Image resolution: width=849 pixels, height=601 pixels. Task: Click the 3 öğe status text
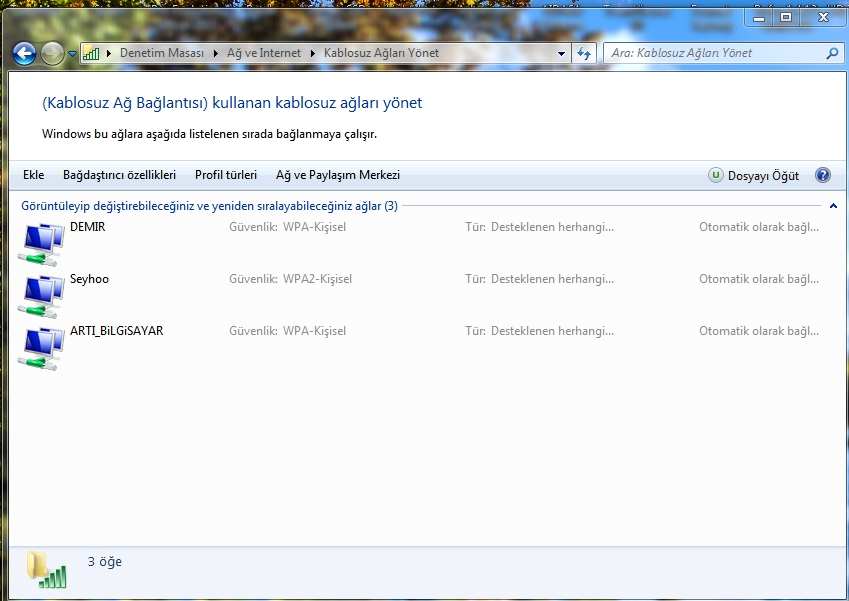pos(105,562)
